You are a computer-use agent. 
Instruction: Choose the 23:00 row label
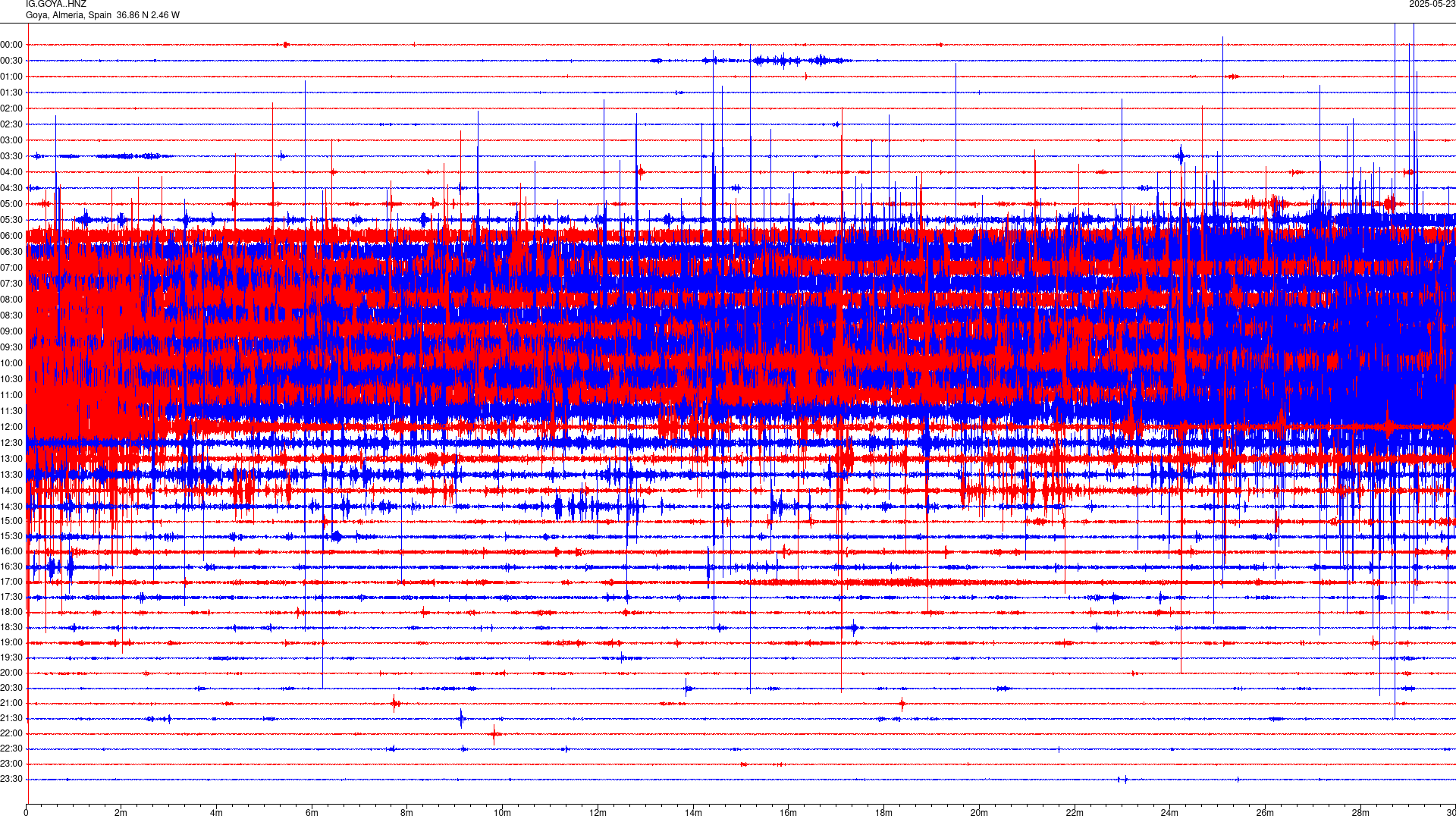[11, 764]
